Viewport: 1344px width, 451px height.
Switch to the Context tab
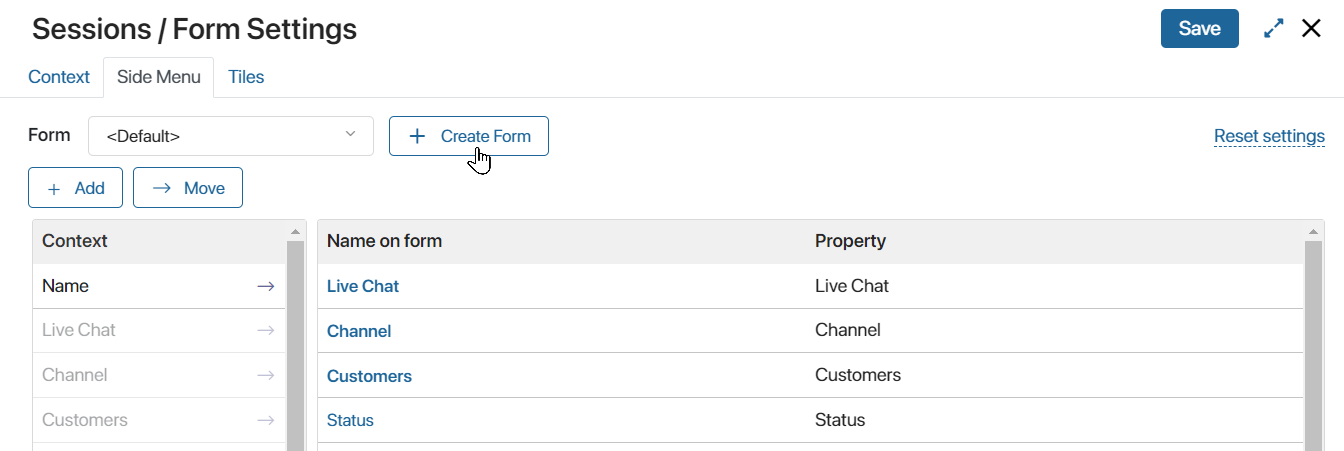tap(59, 77)
